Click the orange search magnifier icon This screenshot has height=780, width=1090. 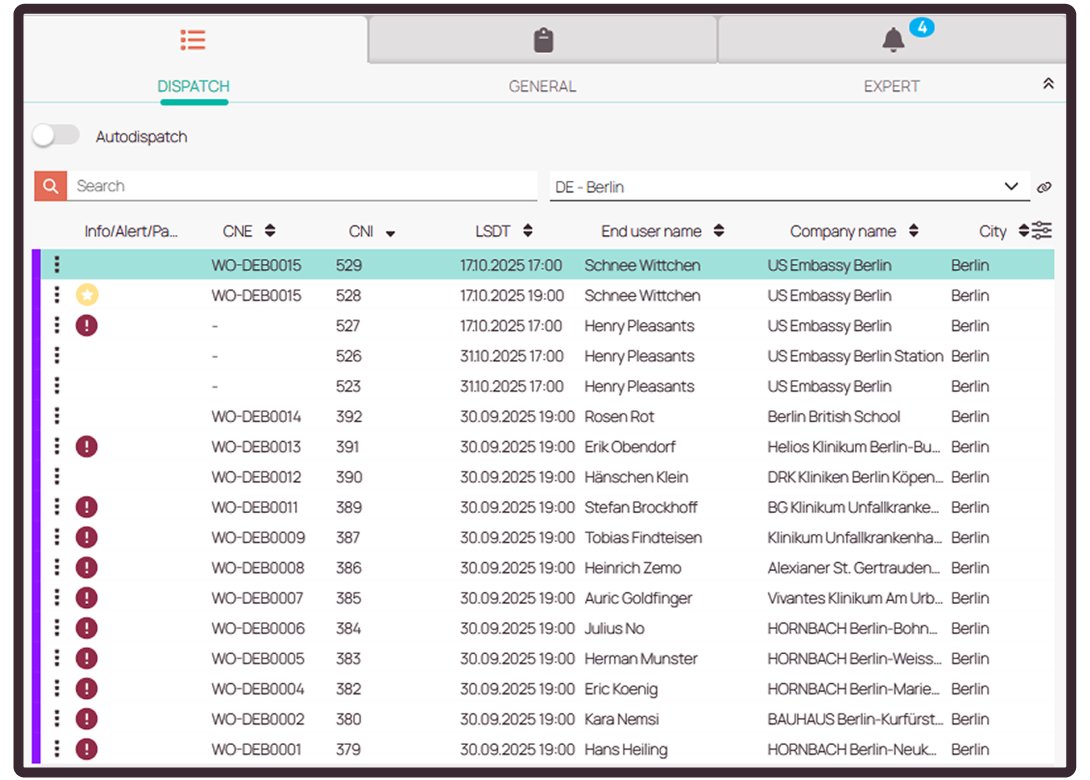pos(50,186)
